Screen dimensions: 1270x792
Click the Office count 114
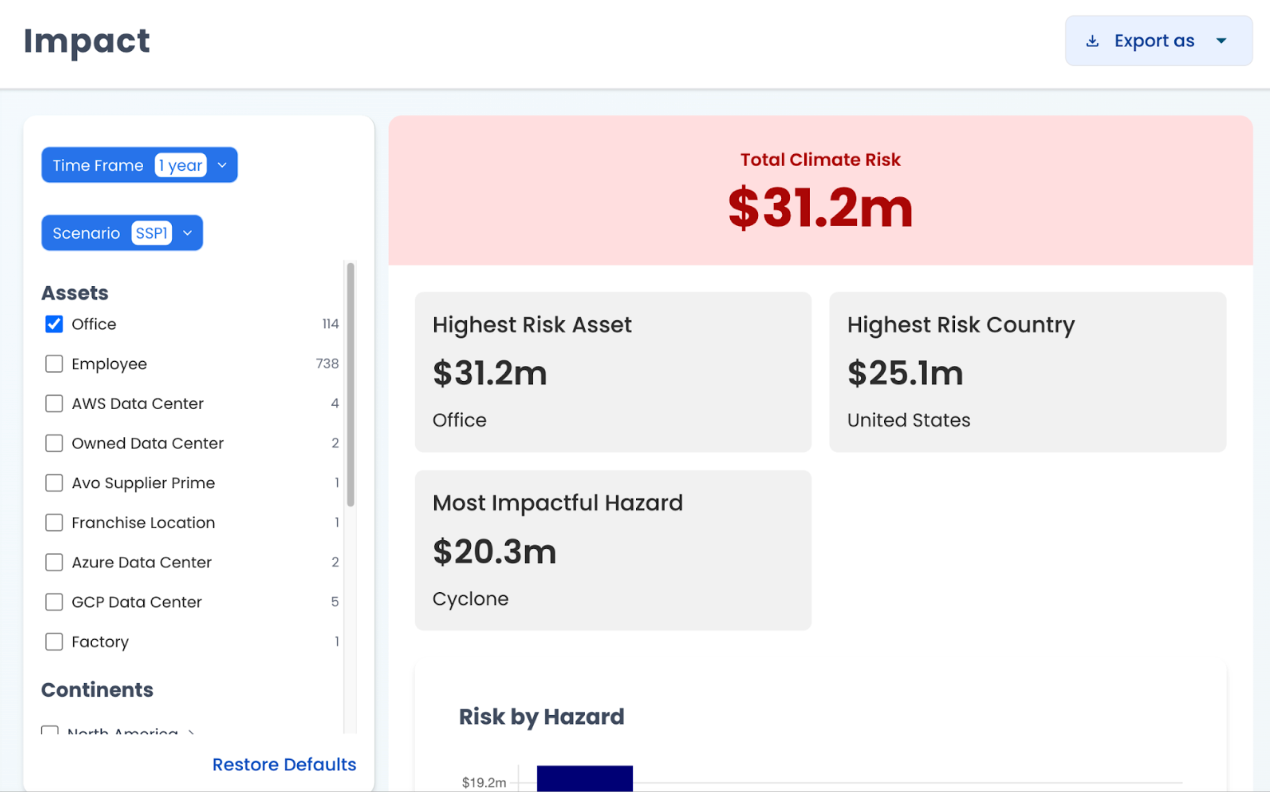click(x=330, y=324)
